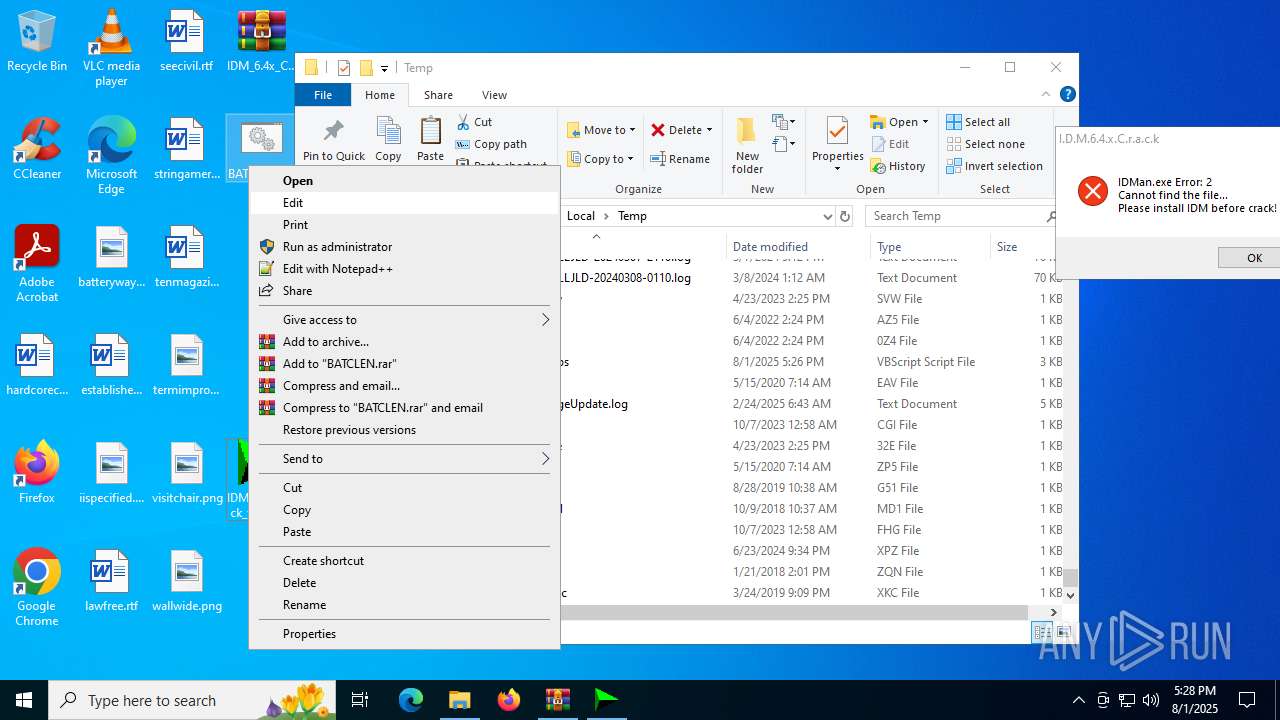This screenshot has height=720, width=1280.
Task: Select wallwide.png on desktop
Action: [187, 581]
